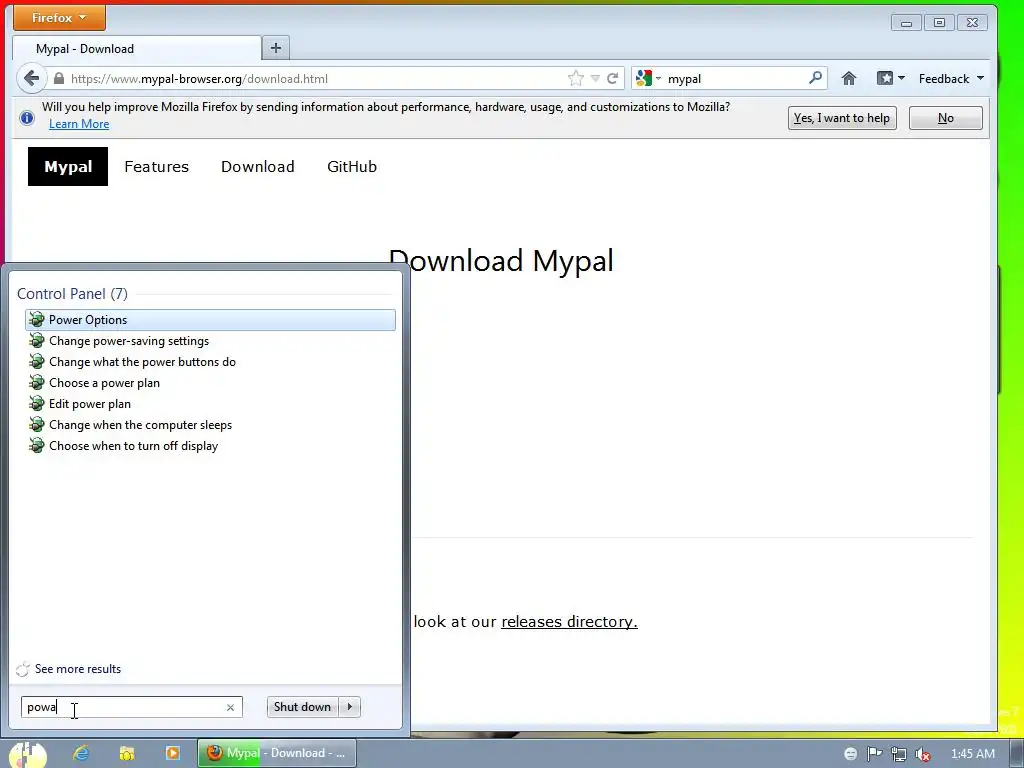Click the search magnifier icon

(815, 78)
